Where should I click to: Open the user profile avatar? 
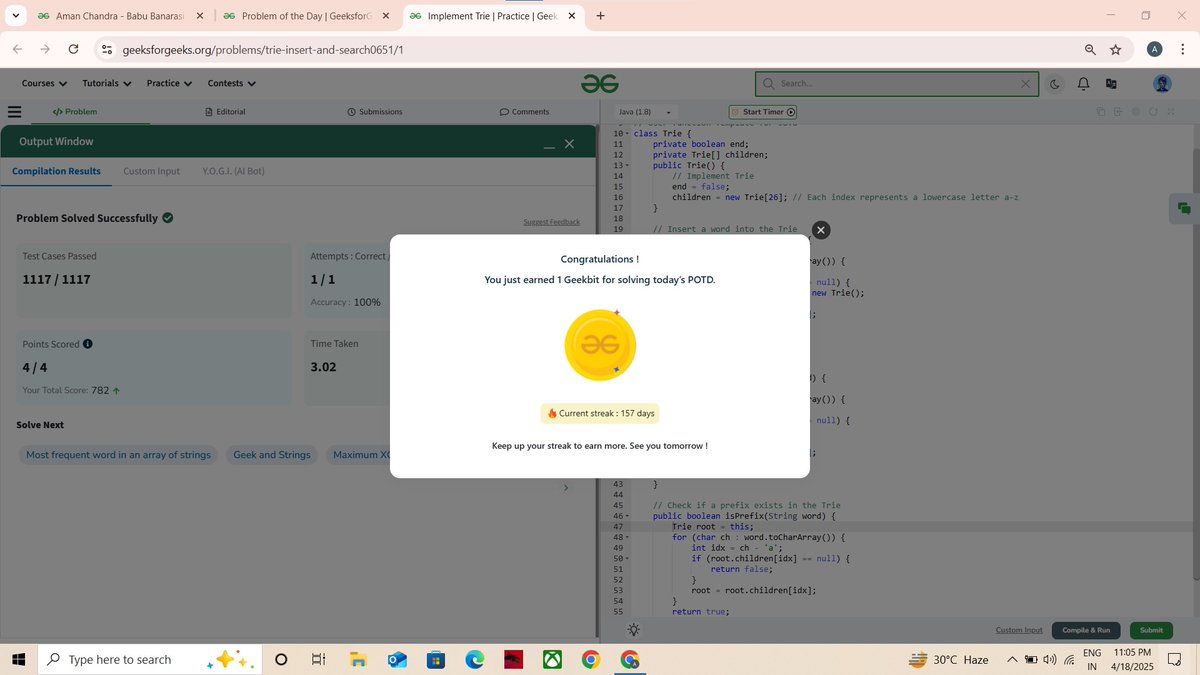pyautogui.click(x=1162, y=84)
